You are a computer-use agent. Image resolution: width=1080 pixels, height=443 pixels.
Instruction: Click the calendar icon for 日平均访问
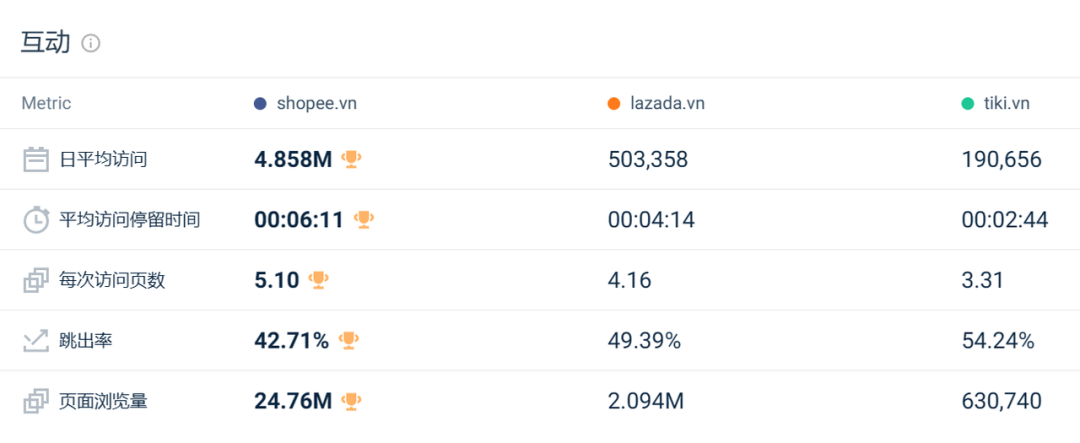click(x=36, y=159)
